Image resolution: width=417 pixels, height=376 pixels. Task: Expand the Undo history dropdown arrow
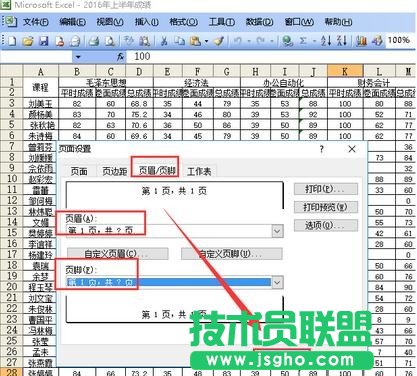pyautogui.click(x=248, y=41)
